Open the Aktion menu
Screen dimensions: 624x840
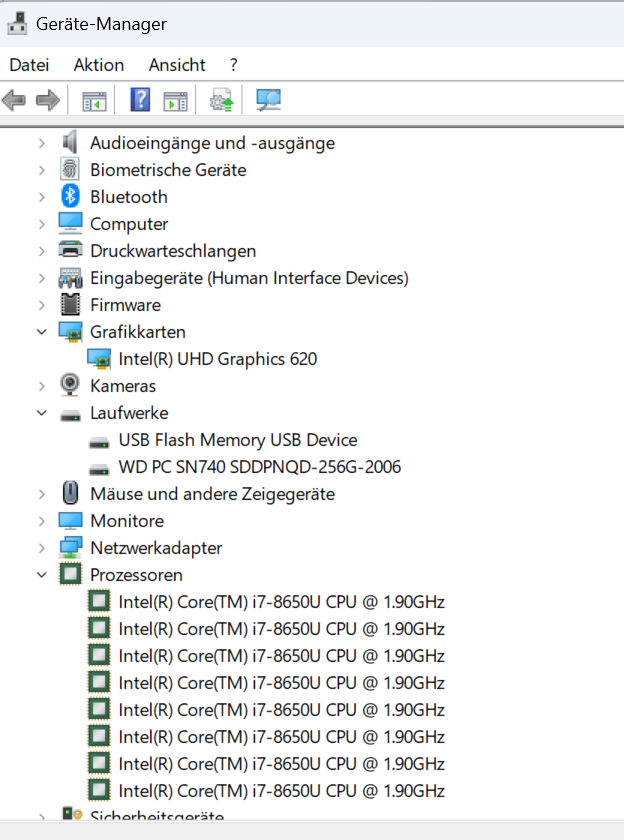point(99,65)
